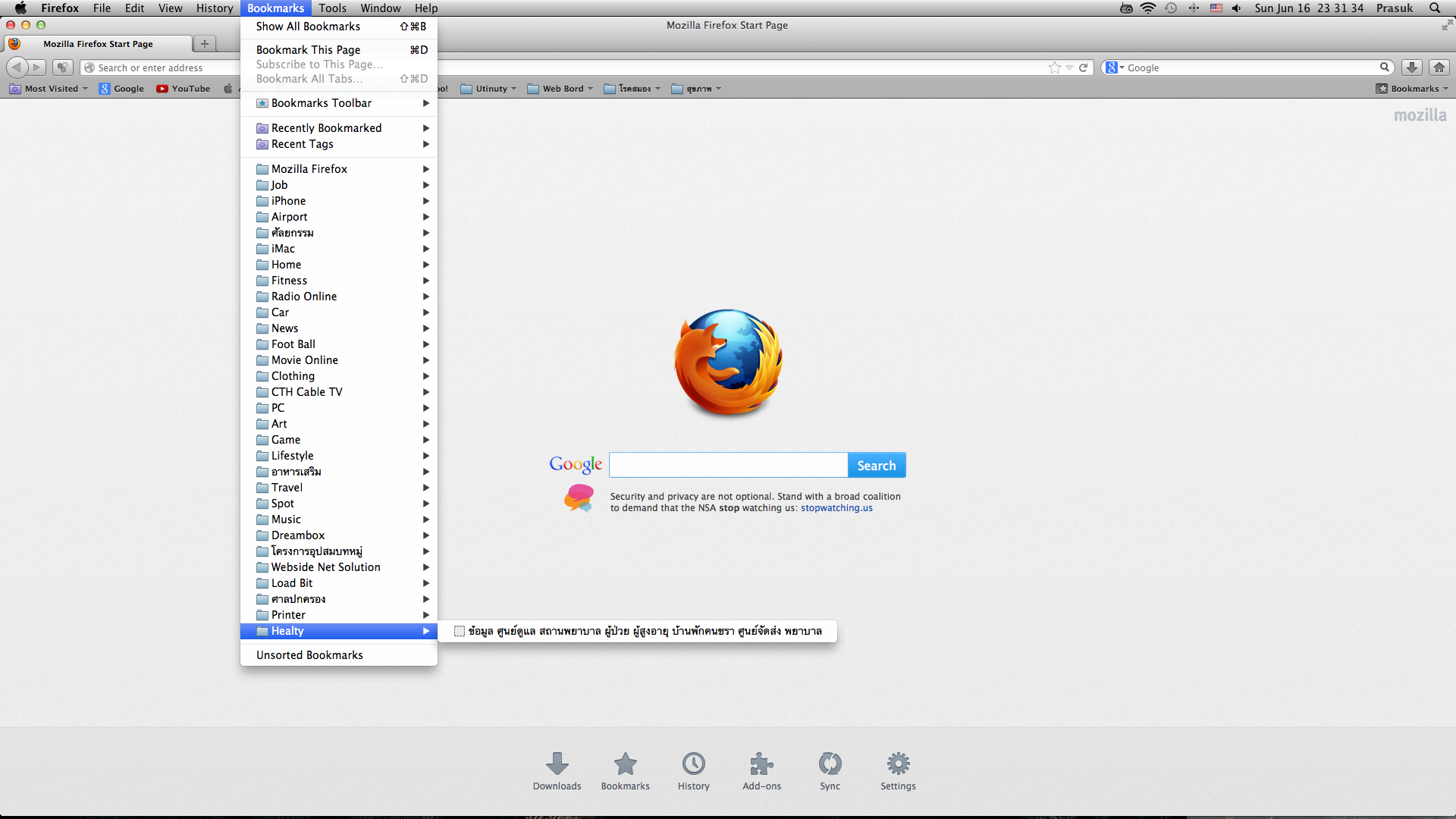Open the Utinuty bookmarks dropdown
The width and height of the screenshot is (1456, 819).
[x=489, y=89]
